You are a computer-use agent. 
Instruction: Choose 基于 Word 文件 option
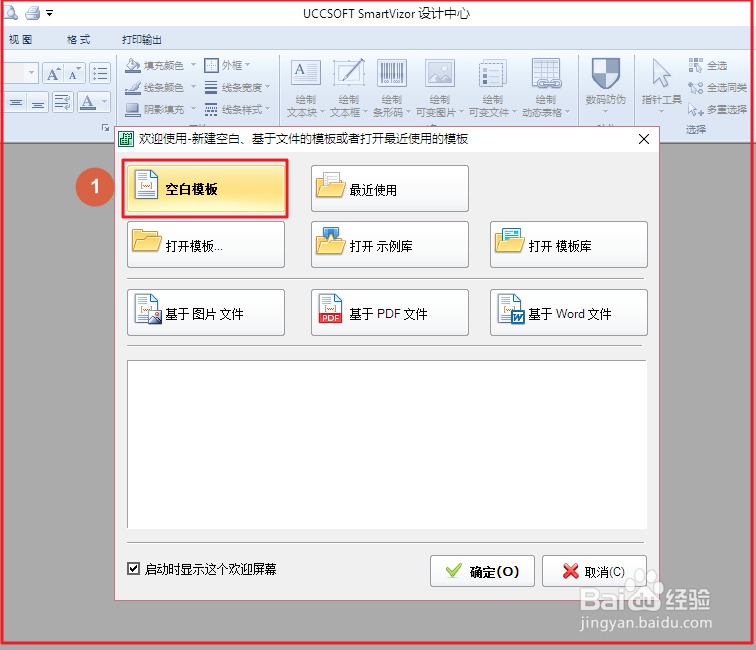tap(568, 312)
